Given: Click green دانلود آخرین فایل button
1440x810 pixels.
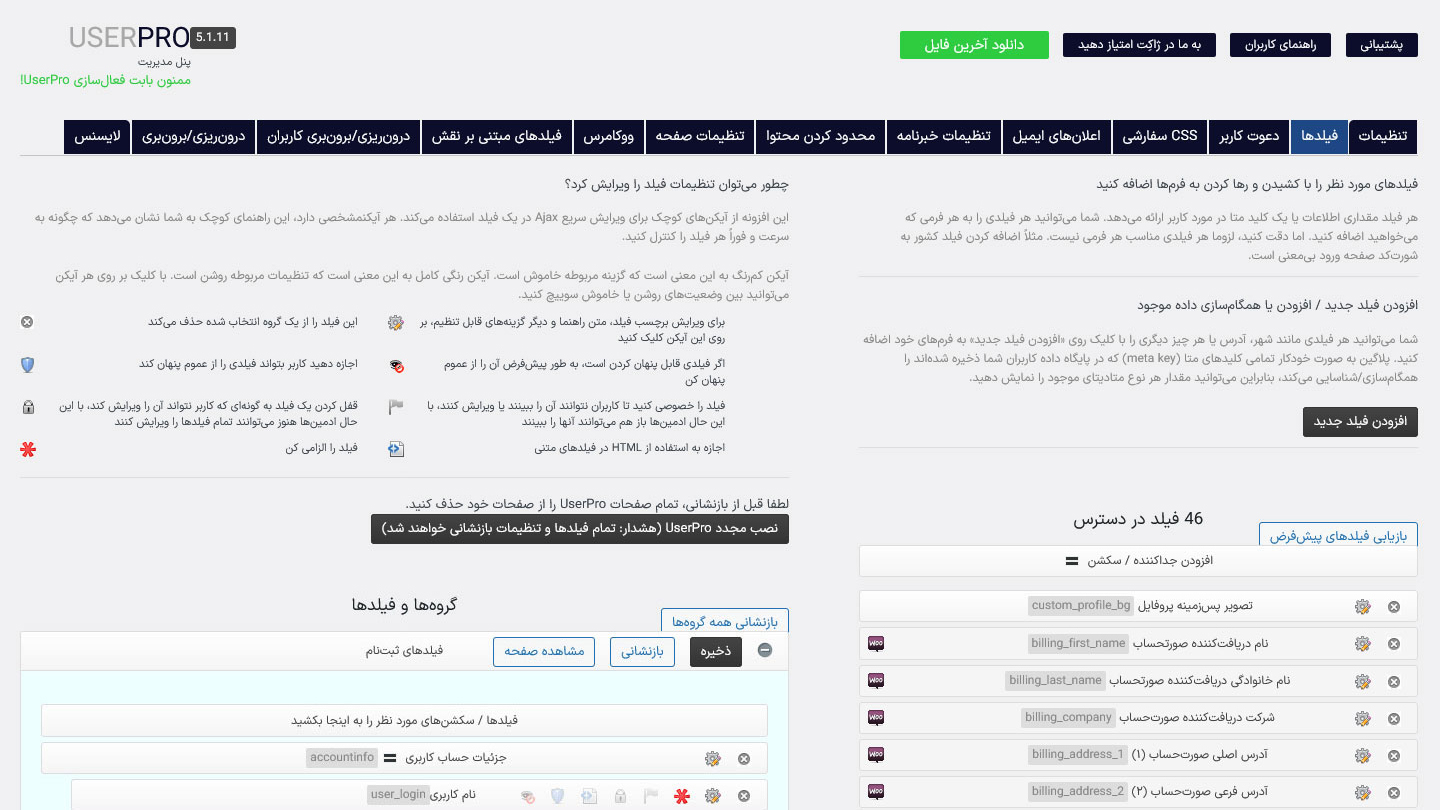Looking at the screenshot, I should (x=974, y=45).
